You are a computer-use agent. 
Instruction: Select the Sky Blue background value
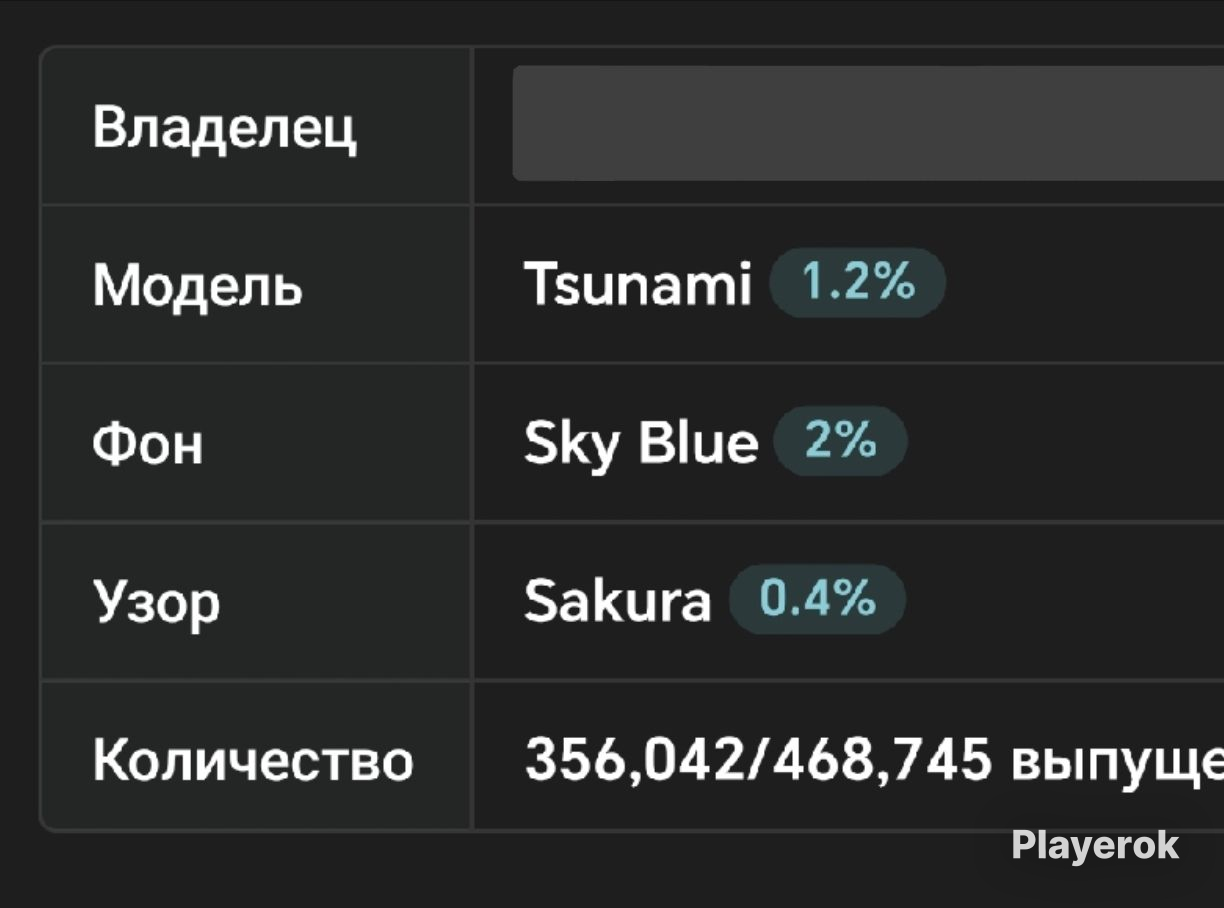click(x=641, y=442)
